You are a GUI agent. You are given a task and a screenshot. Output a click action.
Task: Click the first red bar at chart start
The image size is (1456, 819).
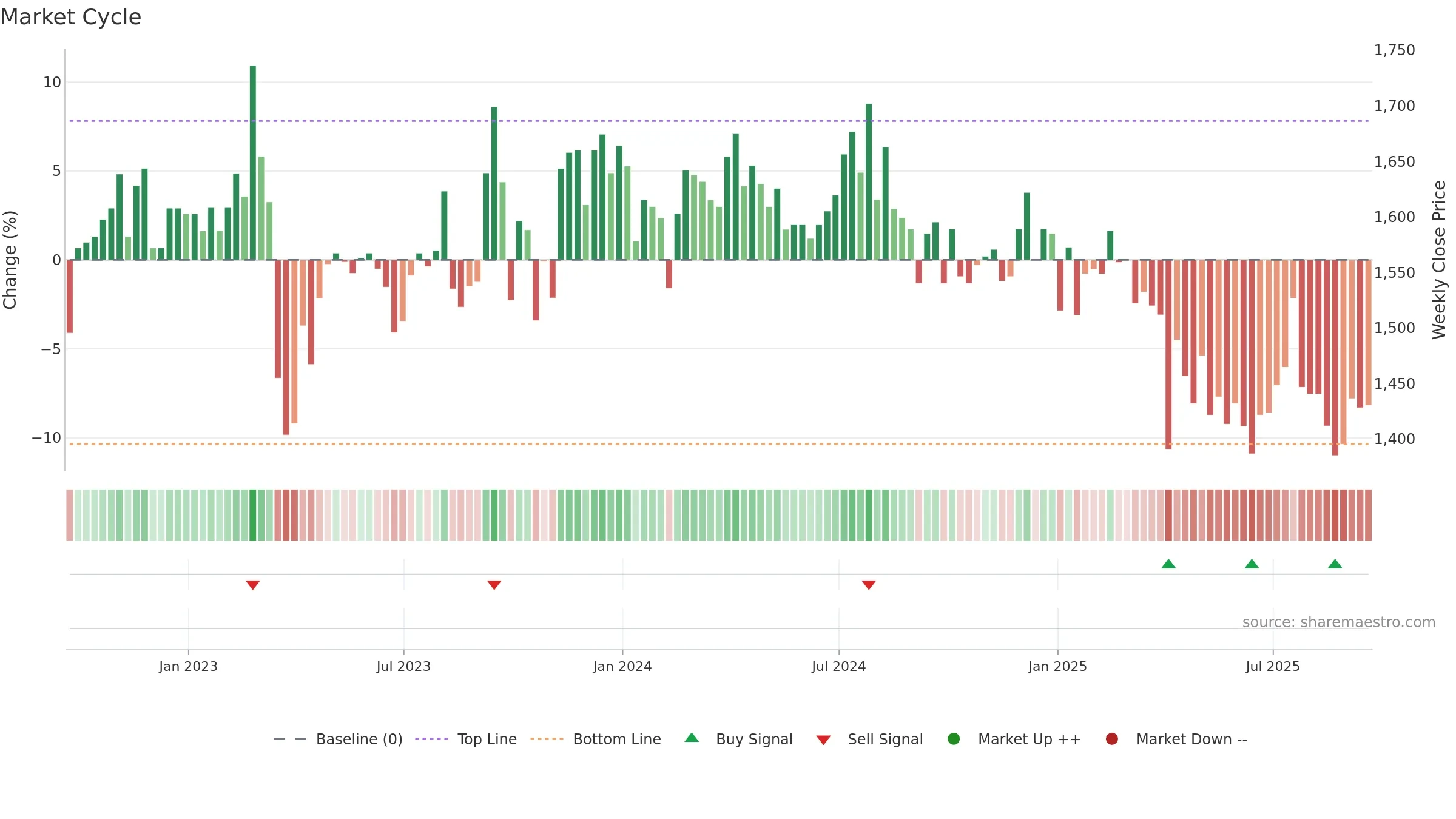pos(70,296)
